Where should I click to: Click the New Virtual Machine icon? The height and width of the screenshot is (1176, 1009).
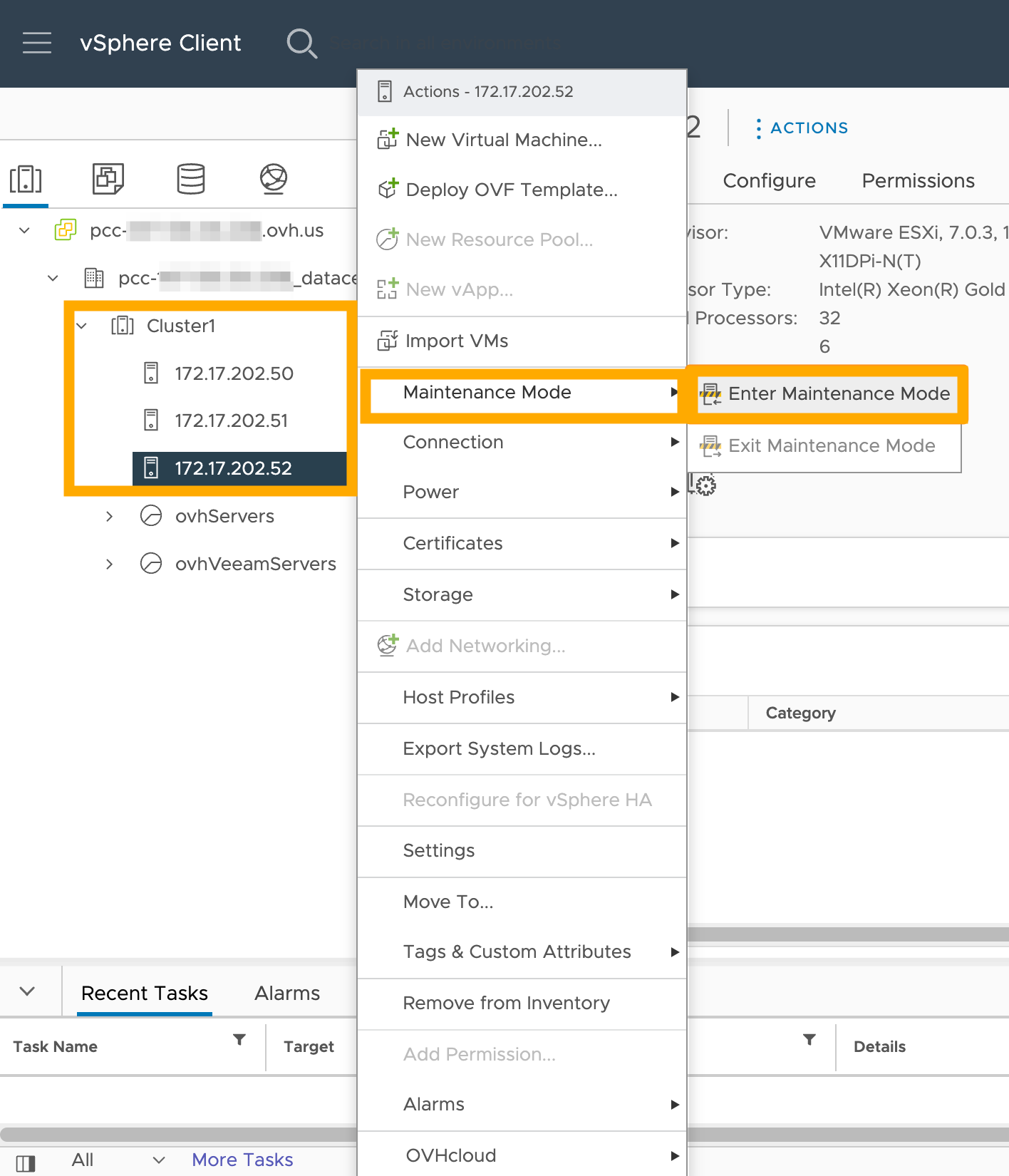(388, 139)
